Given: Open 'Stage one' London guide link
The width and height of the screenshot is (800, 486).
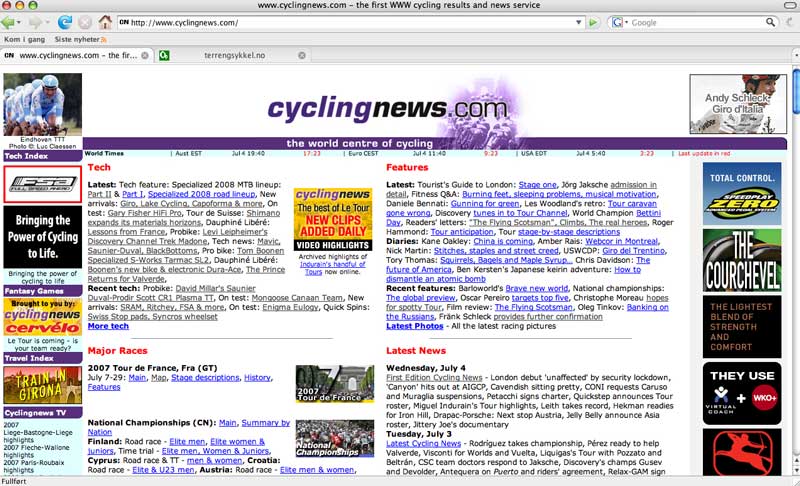Looking at the screenshot, I should 537,185.
